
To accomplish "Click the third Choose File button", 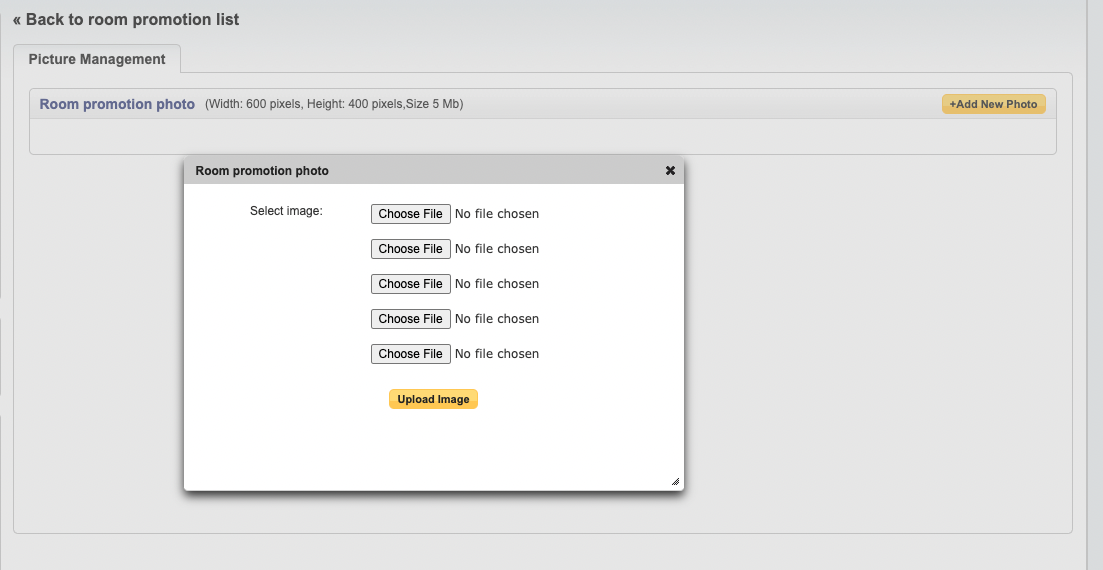I will tap(410, 284).
